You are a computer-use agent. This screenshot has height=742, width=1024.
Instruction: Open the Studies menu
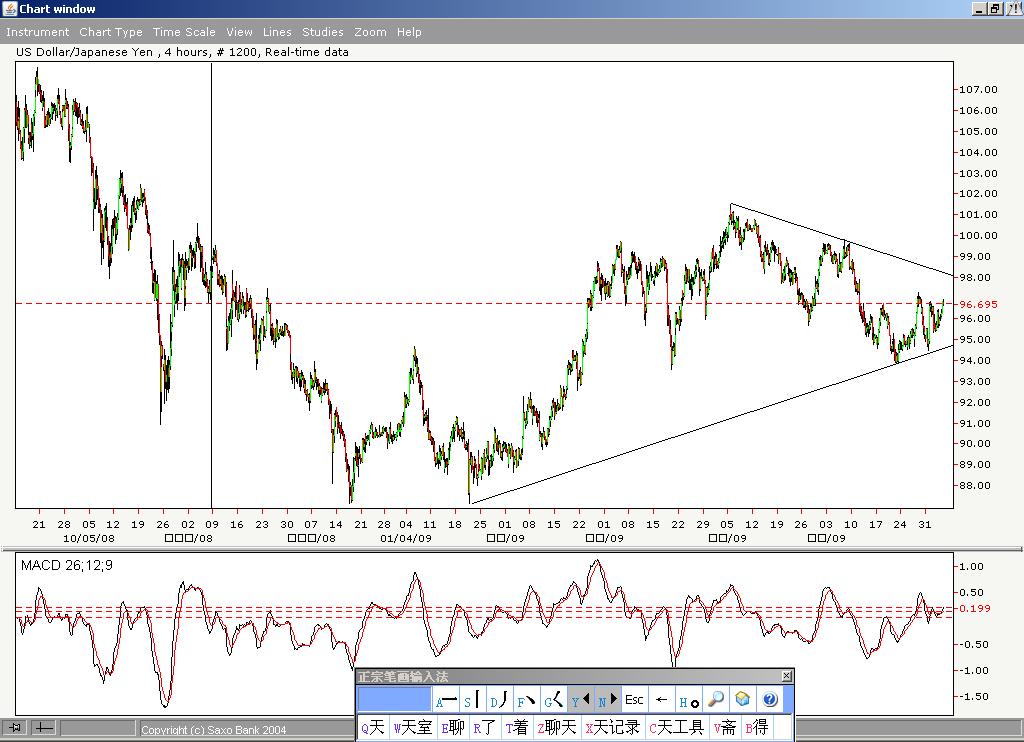point(323,32)
